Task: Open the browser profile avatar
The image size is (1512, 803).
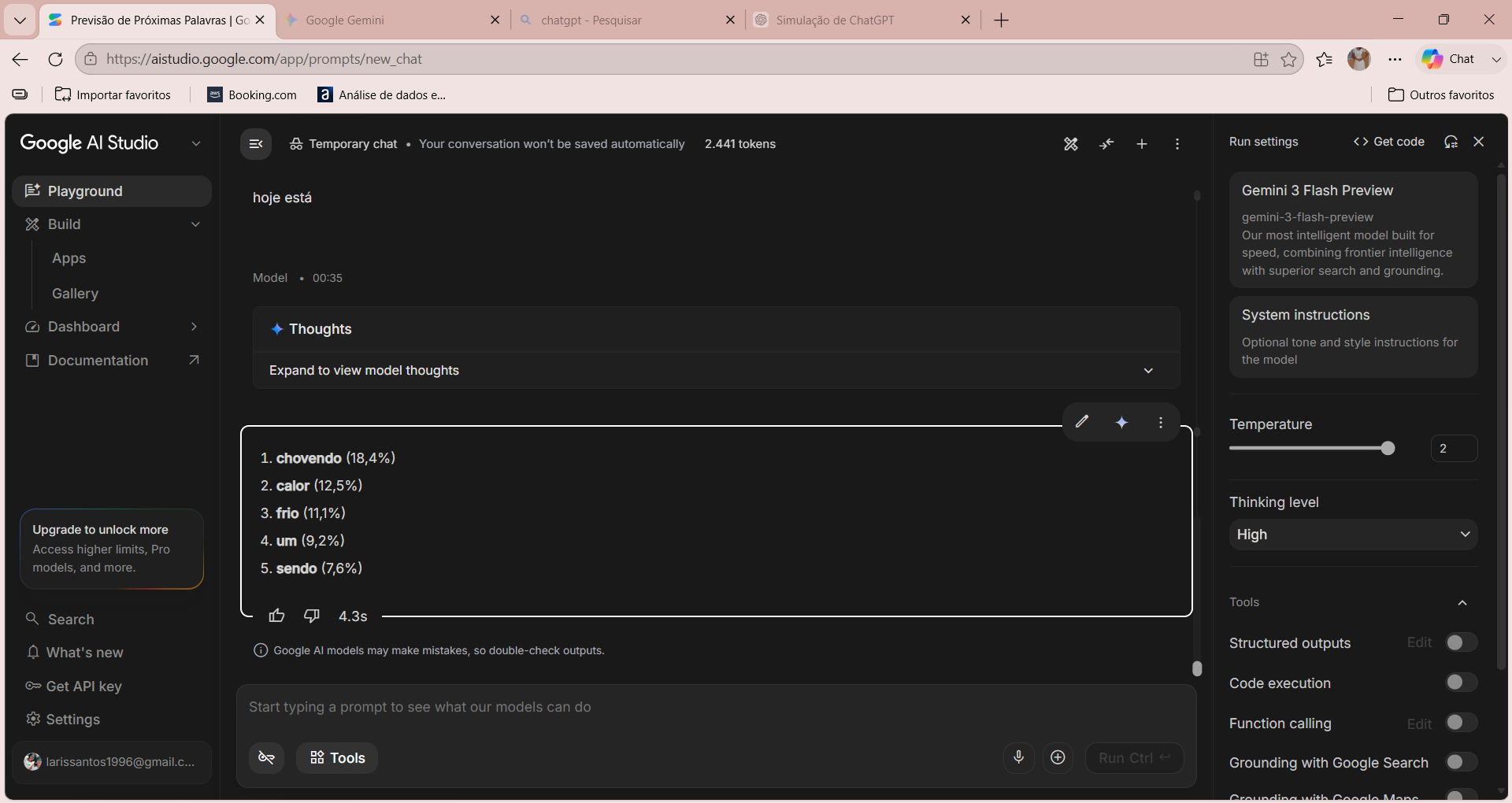Action: coord(1359,59)
